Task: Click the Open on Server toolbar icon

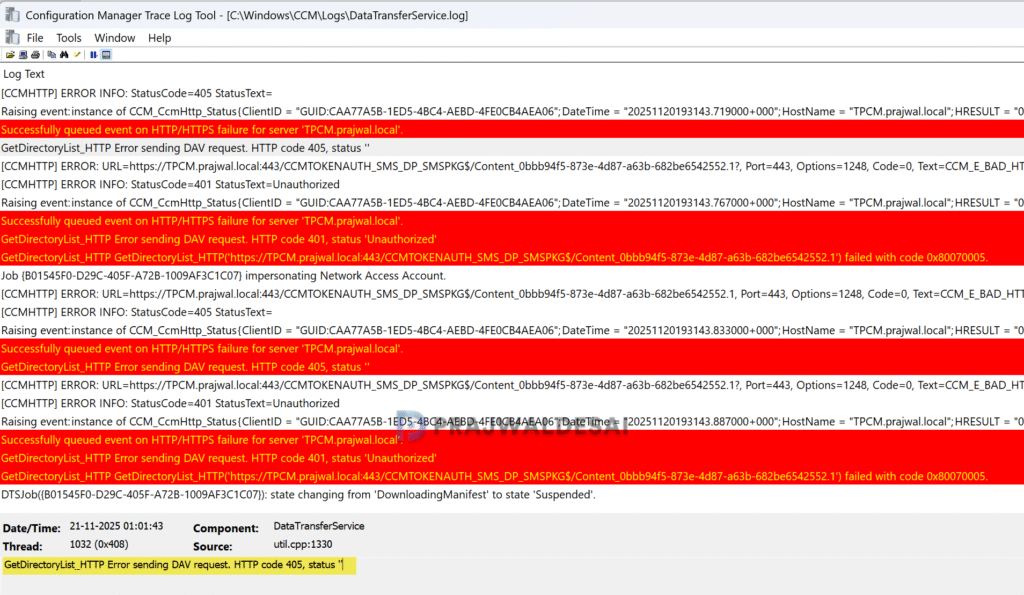Action: pyautogui.click(x=23, y=55)
